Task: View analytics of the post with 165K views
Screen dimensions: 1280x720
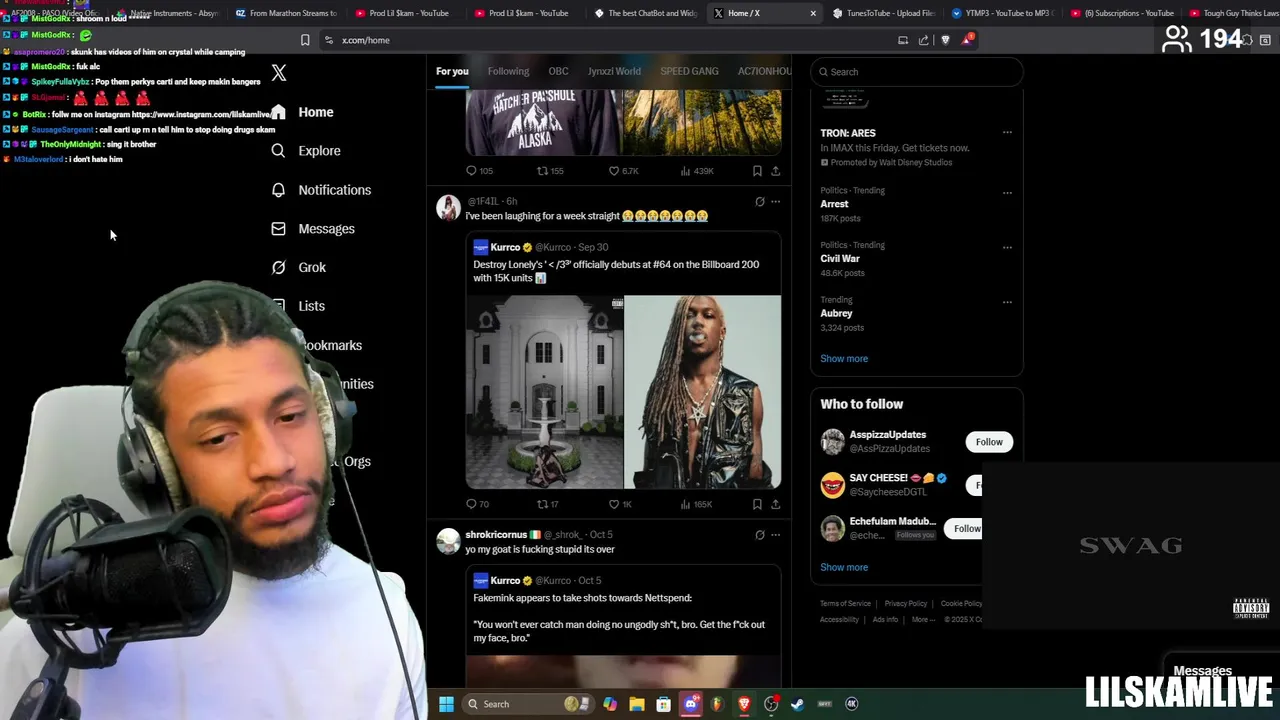Action: [x=697, y=504]
